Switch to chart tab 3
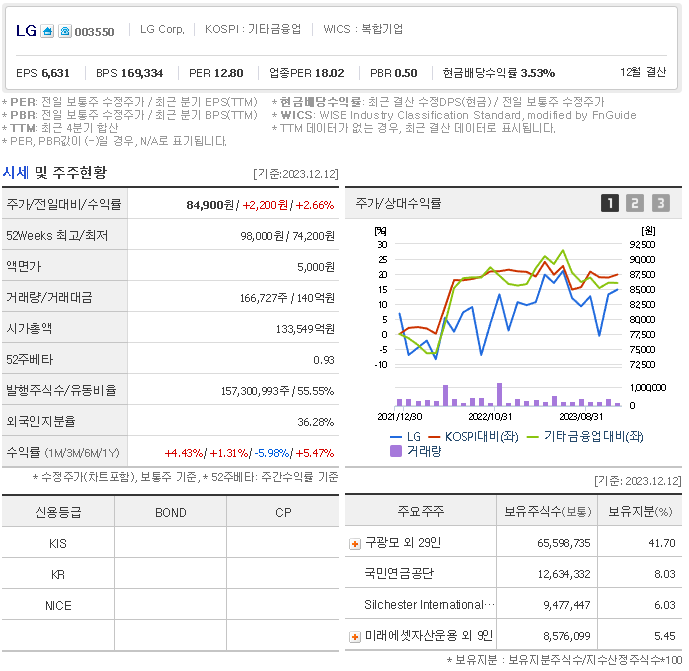Viewport: 689px width, 671px height. click(660, 203)
